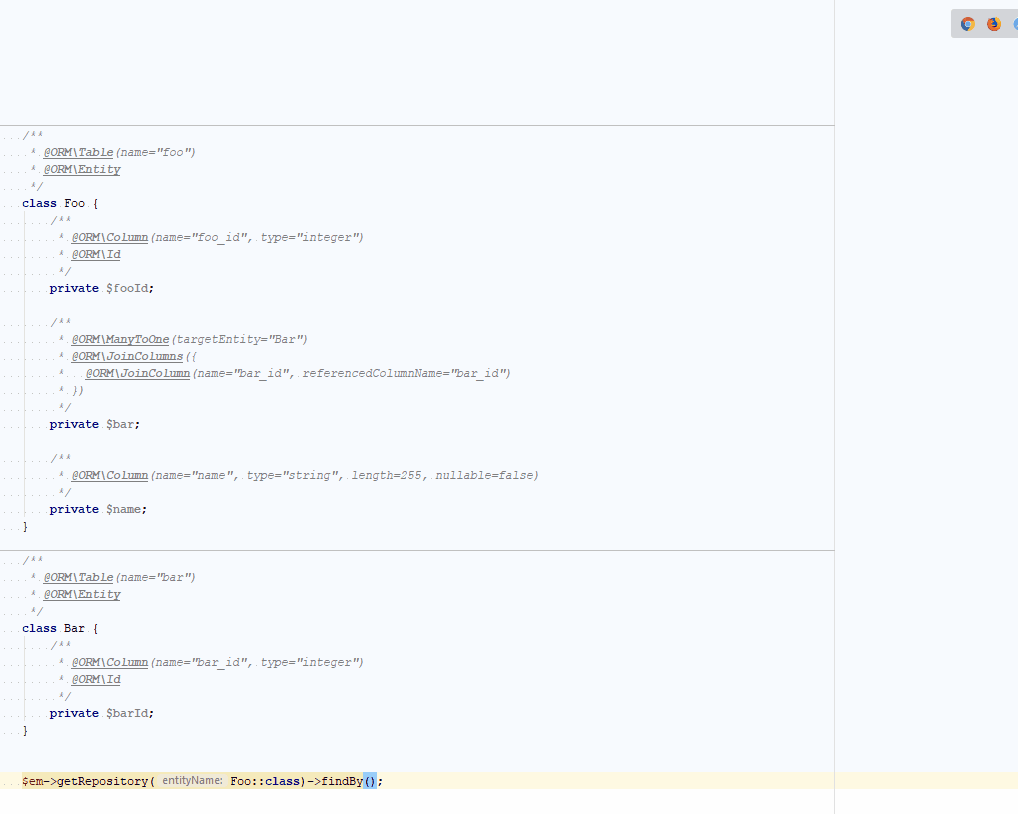Image resolution: width=1018 pixels, height=814 pixels.
Task: Click the getRepository method call
Action: 103,781
